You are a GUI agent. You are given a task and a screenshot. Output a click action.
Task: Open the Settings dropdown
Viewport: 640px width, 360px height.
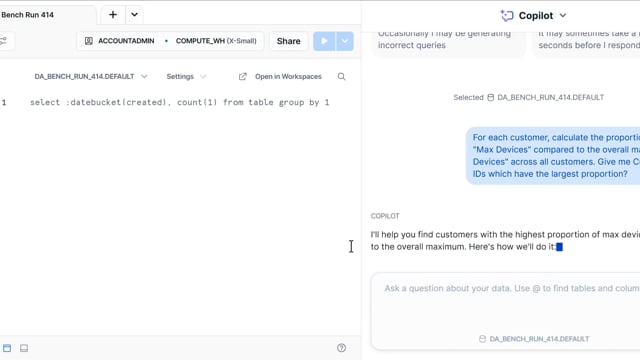coord(186,77)
